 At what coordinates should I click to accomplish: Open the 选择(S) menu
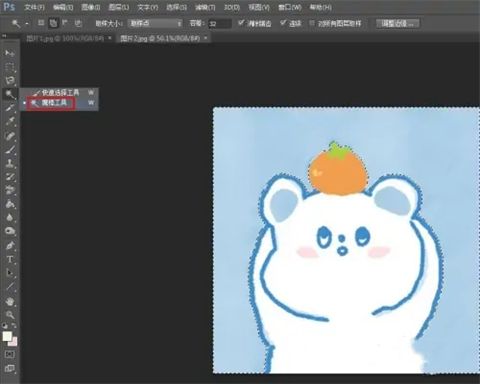[176, 7]
